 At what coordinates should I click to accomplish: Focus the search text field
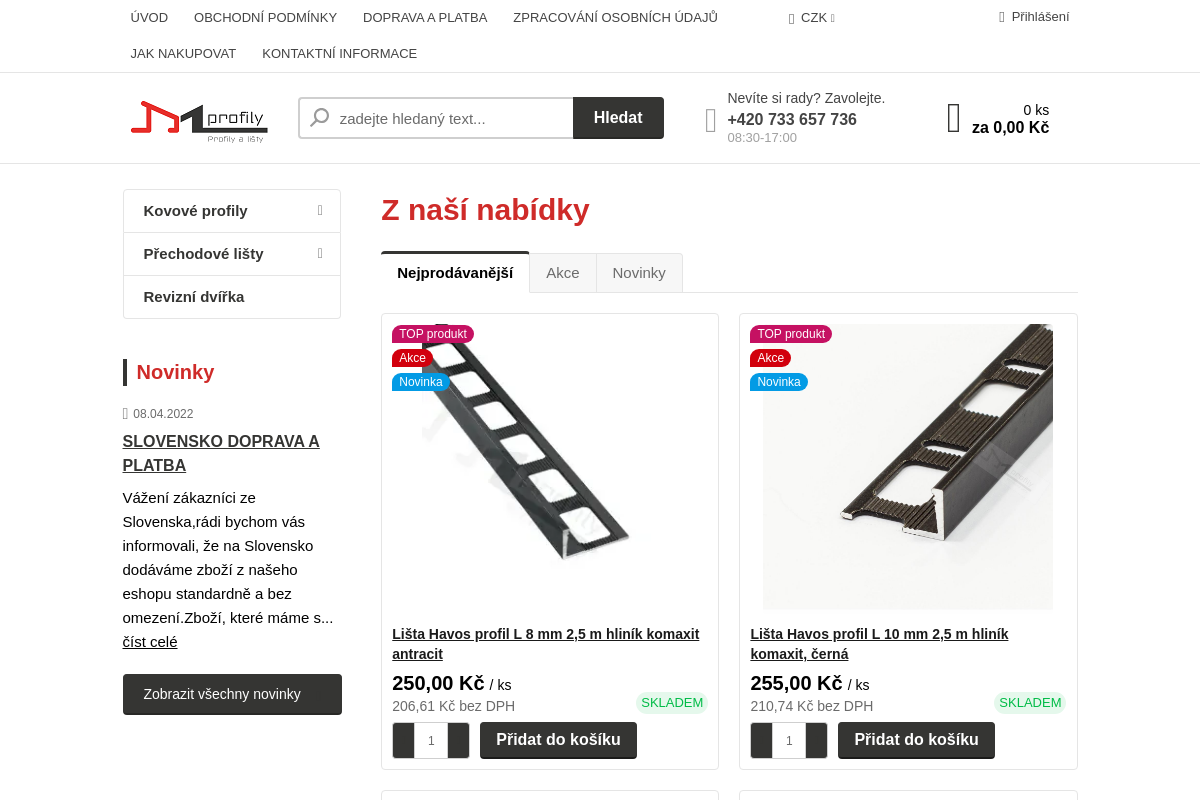coord(450,118)
